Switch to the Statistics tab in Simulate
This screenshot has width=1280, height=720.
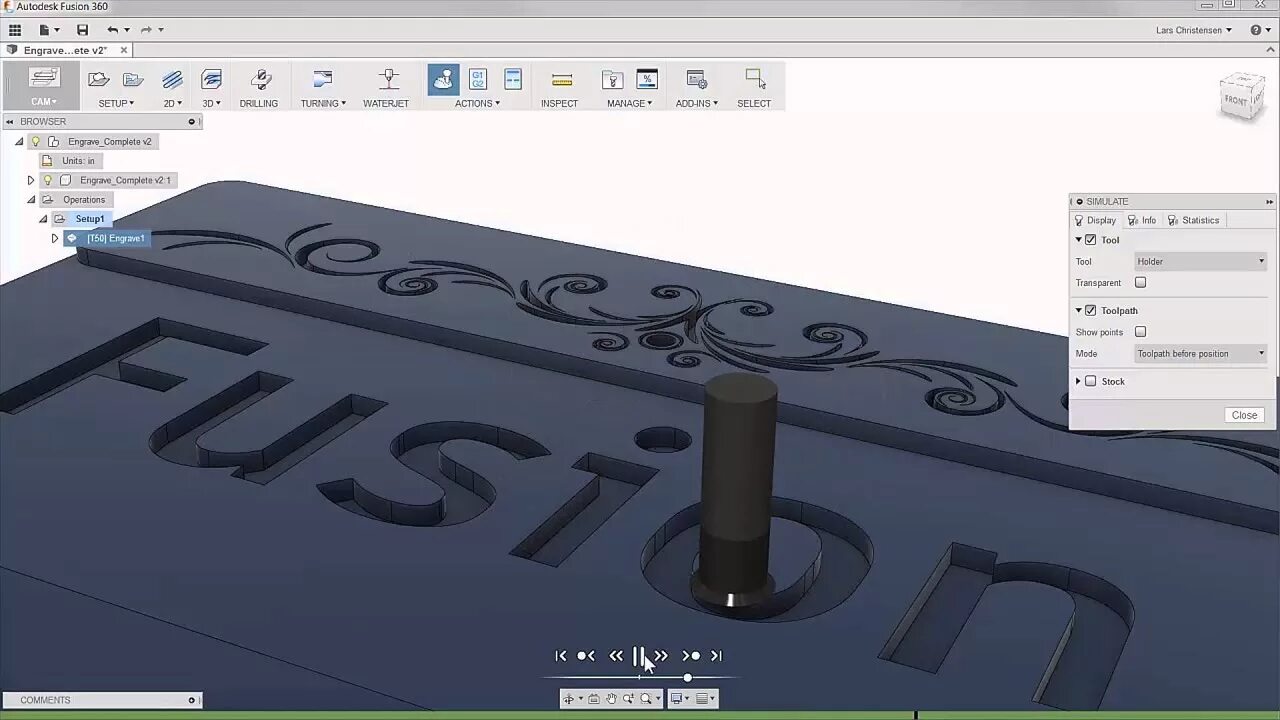pyautogui.click(x=1193, y=220)
